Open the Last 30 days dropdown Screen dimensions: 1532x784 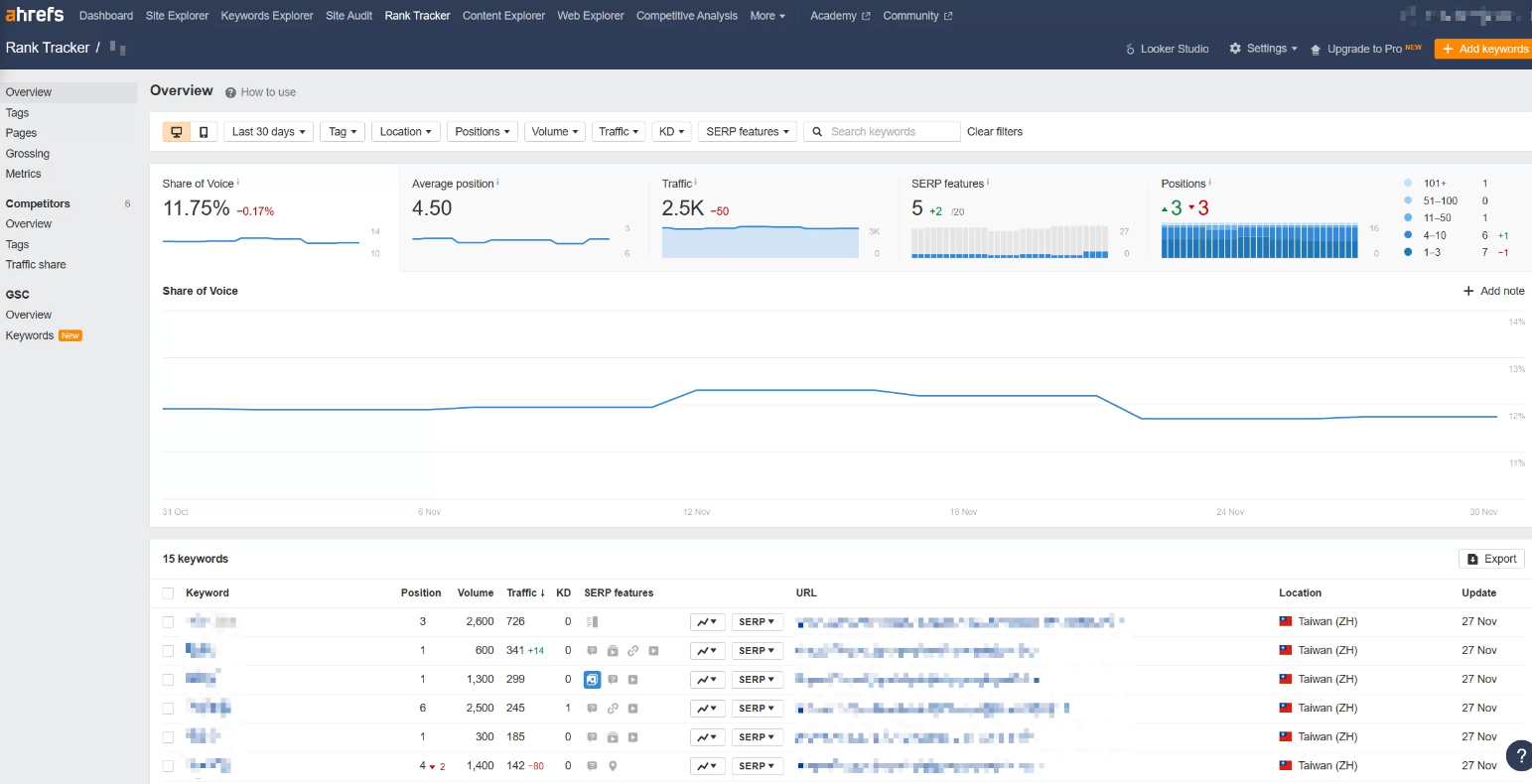click(x=268, y=130)
